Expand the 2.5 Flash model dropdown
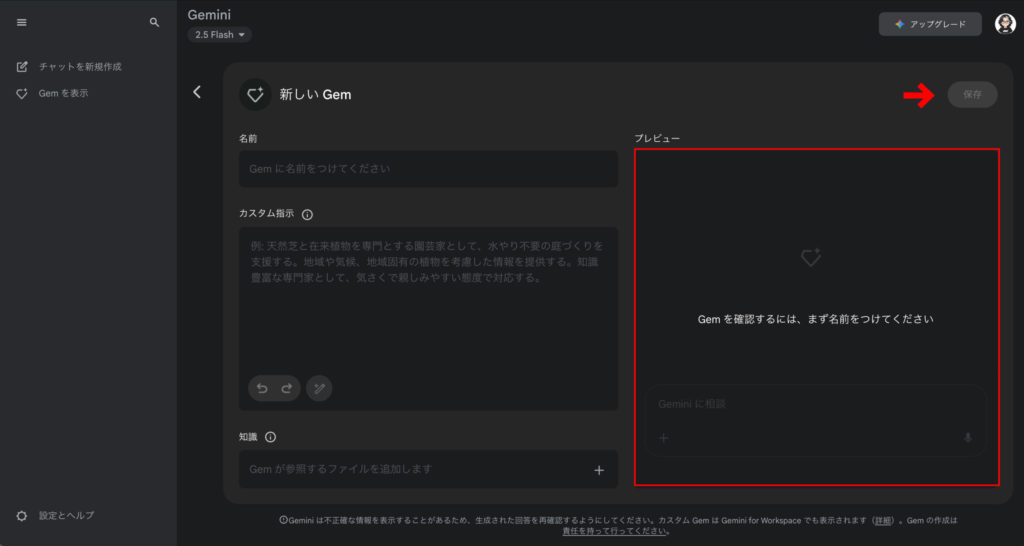1024x546 pixels. click(x=219, y=35)
